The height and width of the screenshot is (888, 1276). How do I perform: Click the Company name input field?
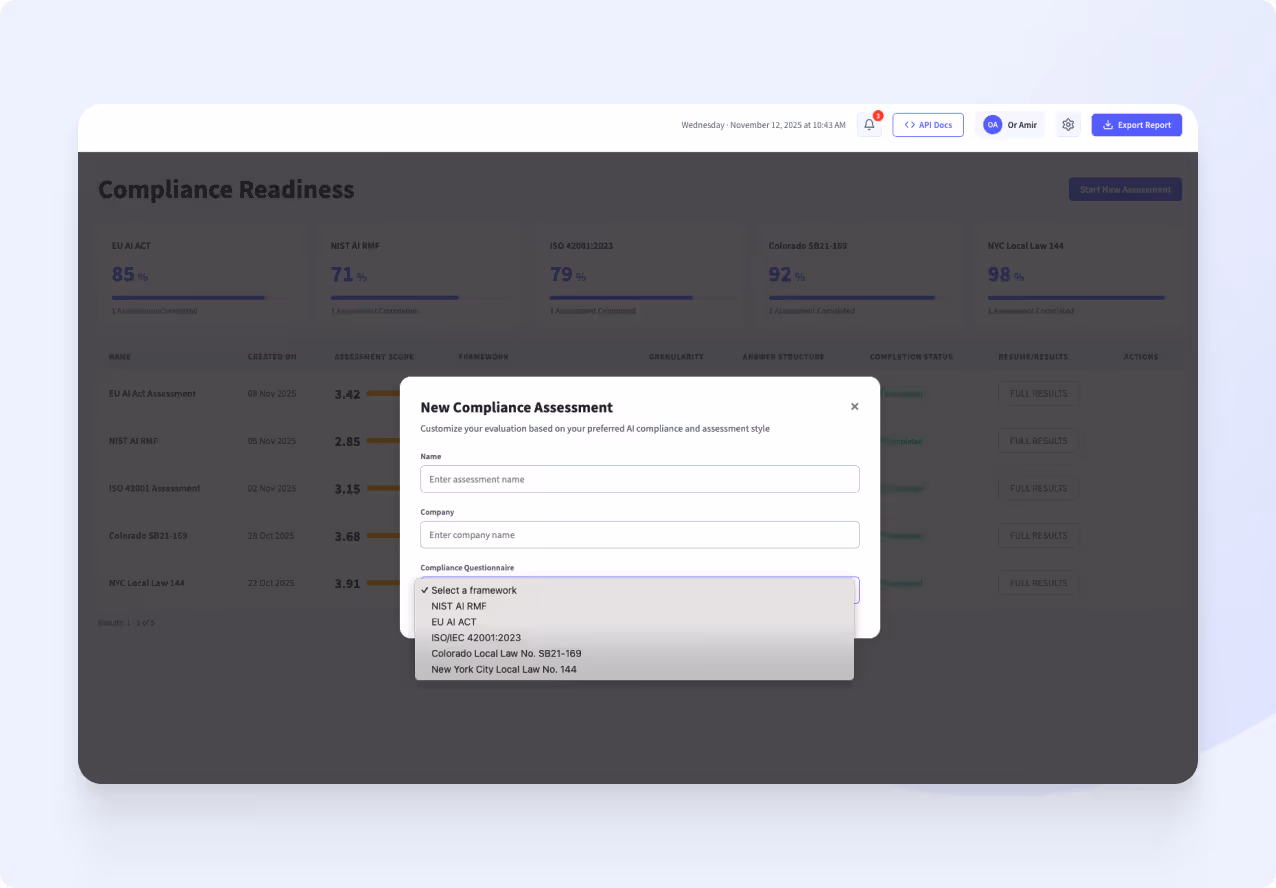coord(640,535)
